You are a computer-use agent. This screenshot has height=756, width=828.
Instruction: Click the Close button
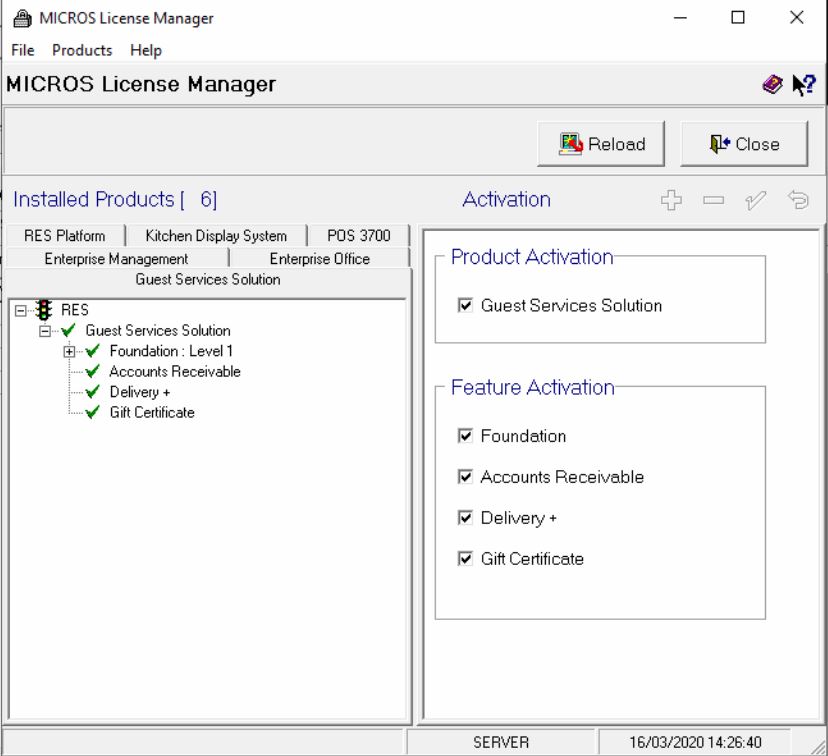(x=744, y=144)
